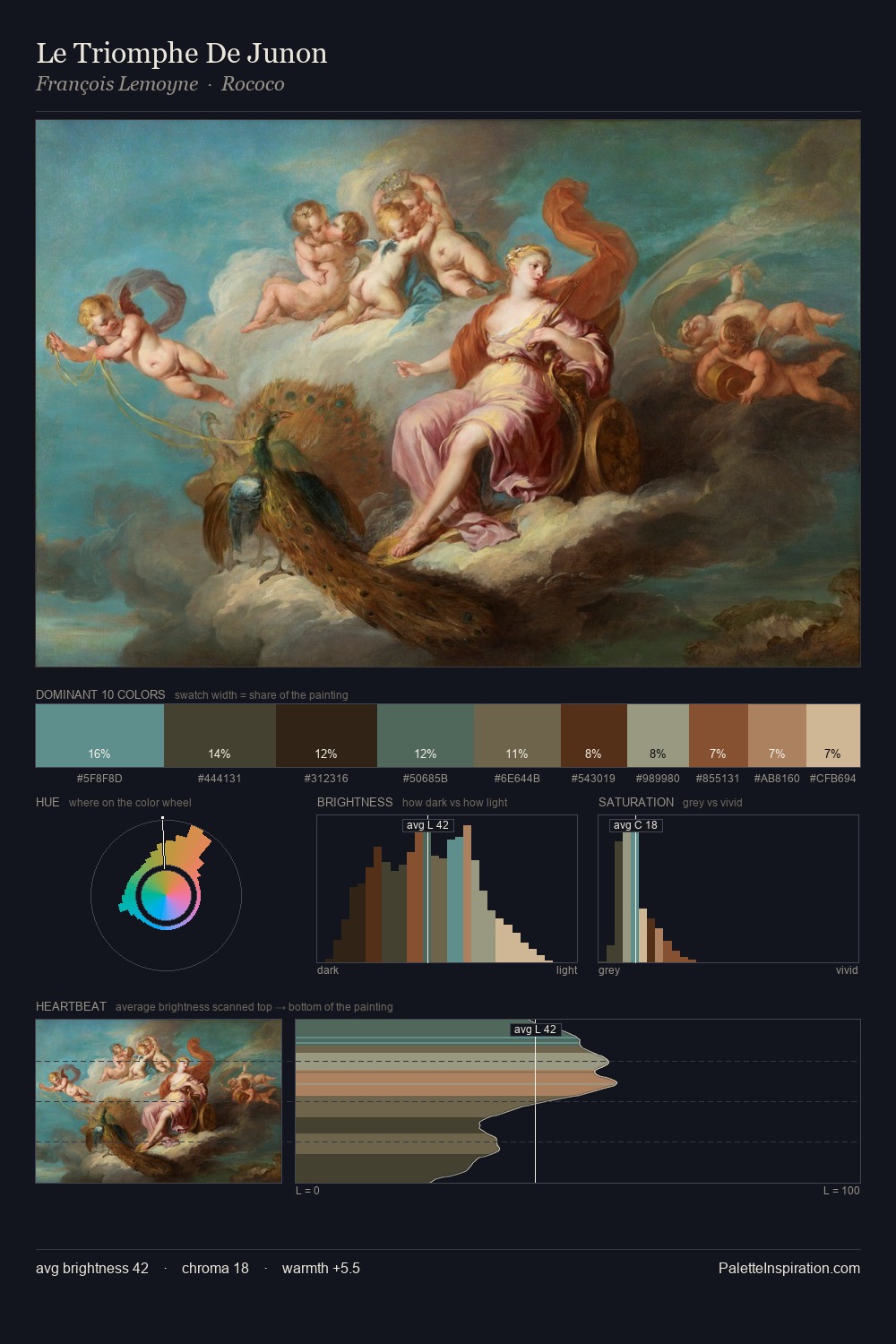Click the #AB8160 tan swatch
Image resolution: width=896 pixels, height=1344 pixels.
[777, 736]
